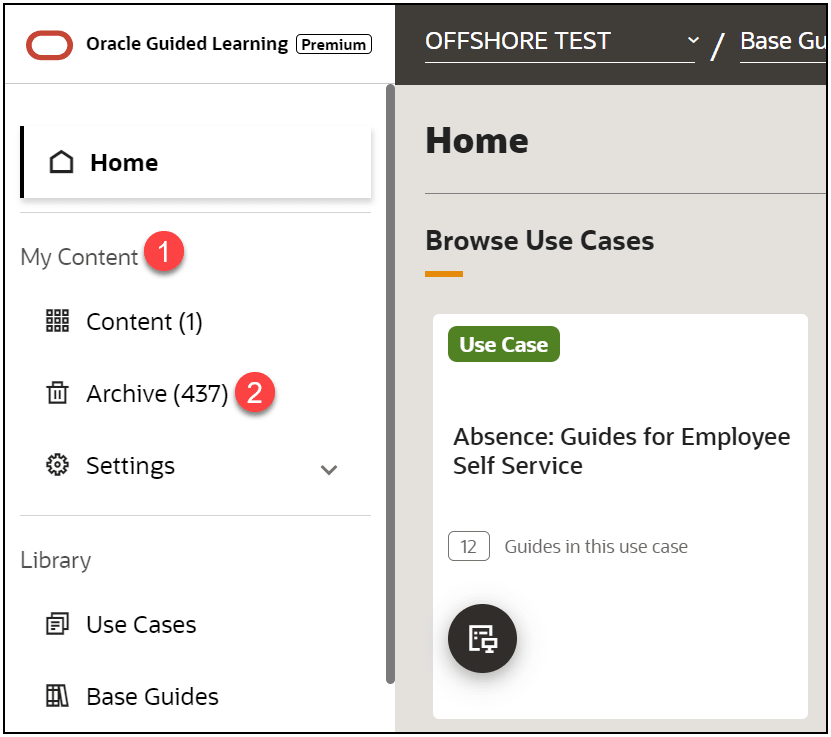Click the Home house icon
The width and height of the screenshot is (831, 737).
pyautogui.click(x=61, y=162)
